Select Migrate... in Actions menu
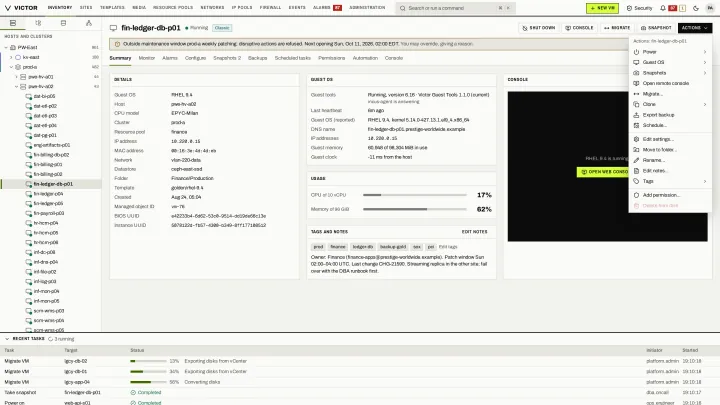Image resolution: width=720 pixels, height=405 pixels. [x=670, y=94]
